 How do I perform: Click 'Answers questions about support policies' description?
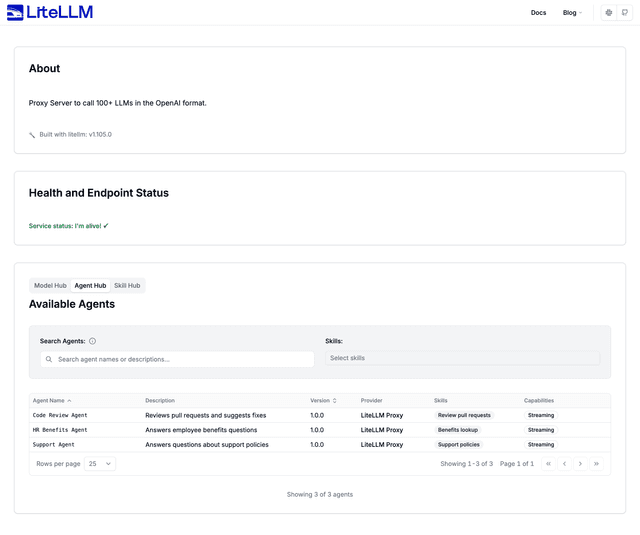(207, 444)
